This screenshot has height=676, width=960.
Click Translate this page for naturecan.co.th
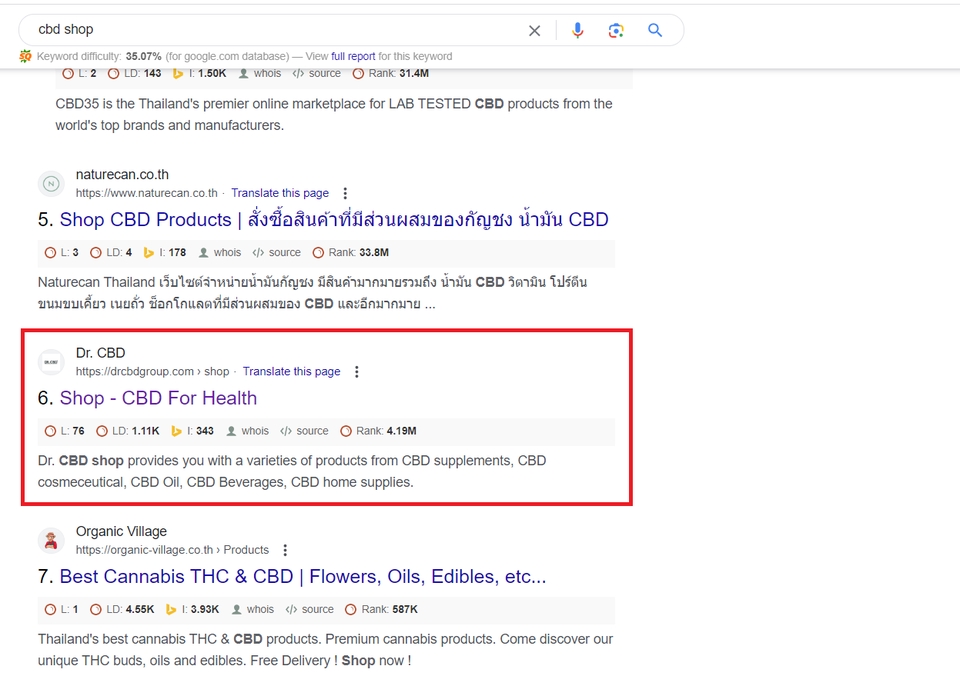[x=280, y=193]
